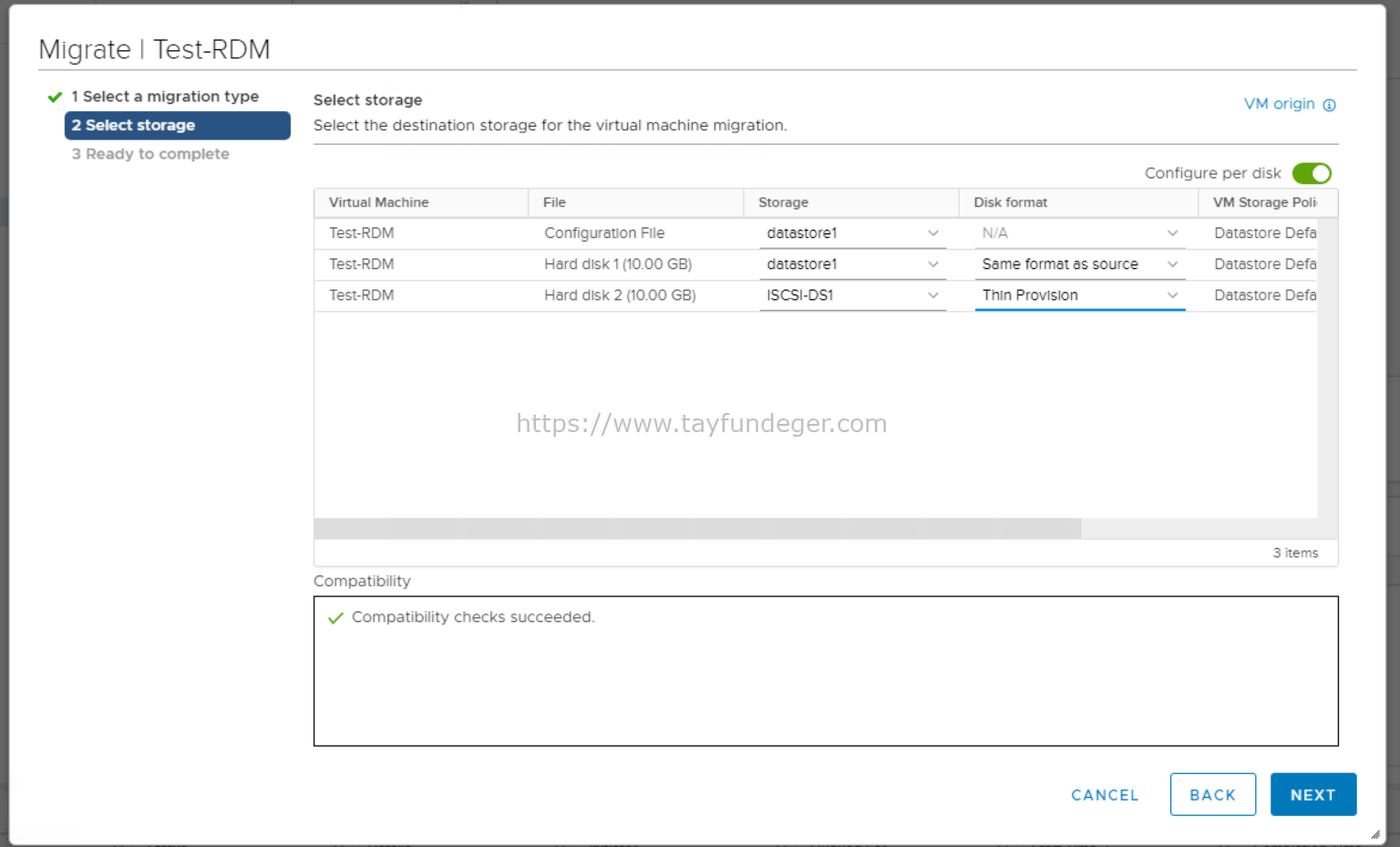Click the Hard disk 2 table row

point(620,294)
